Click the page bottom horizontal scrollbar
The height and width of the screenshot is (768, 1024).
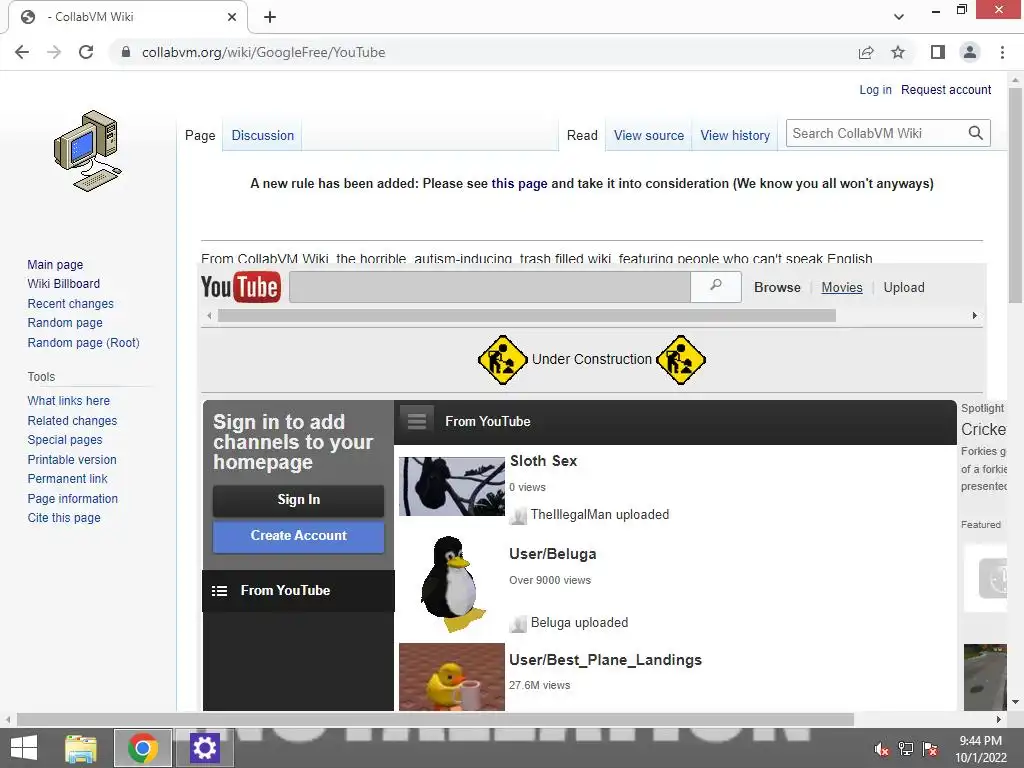435,720
